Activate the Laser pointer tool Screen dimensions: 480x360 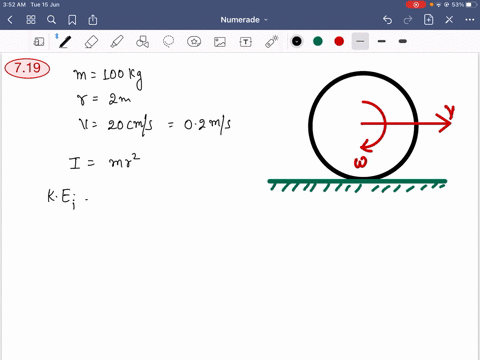(x=272, y=42)
